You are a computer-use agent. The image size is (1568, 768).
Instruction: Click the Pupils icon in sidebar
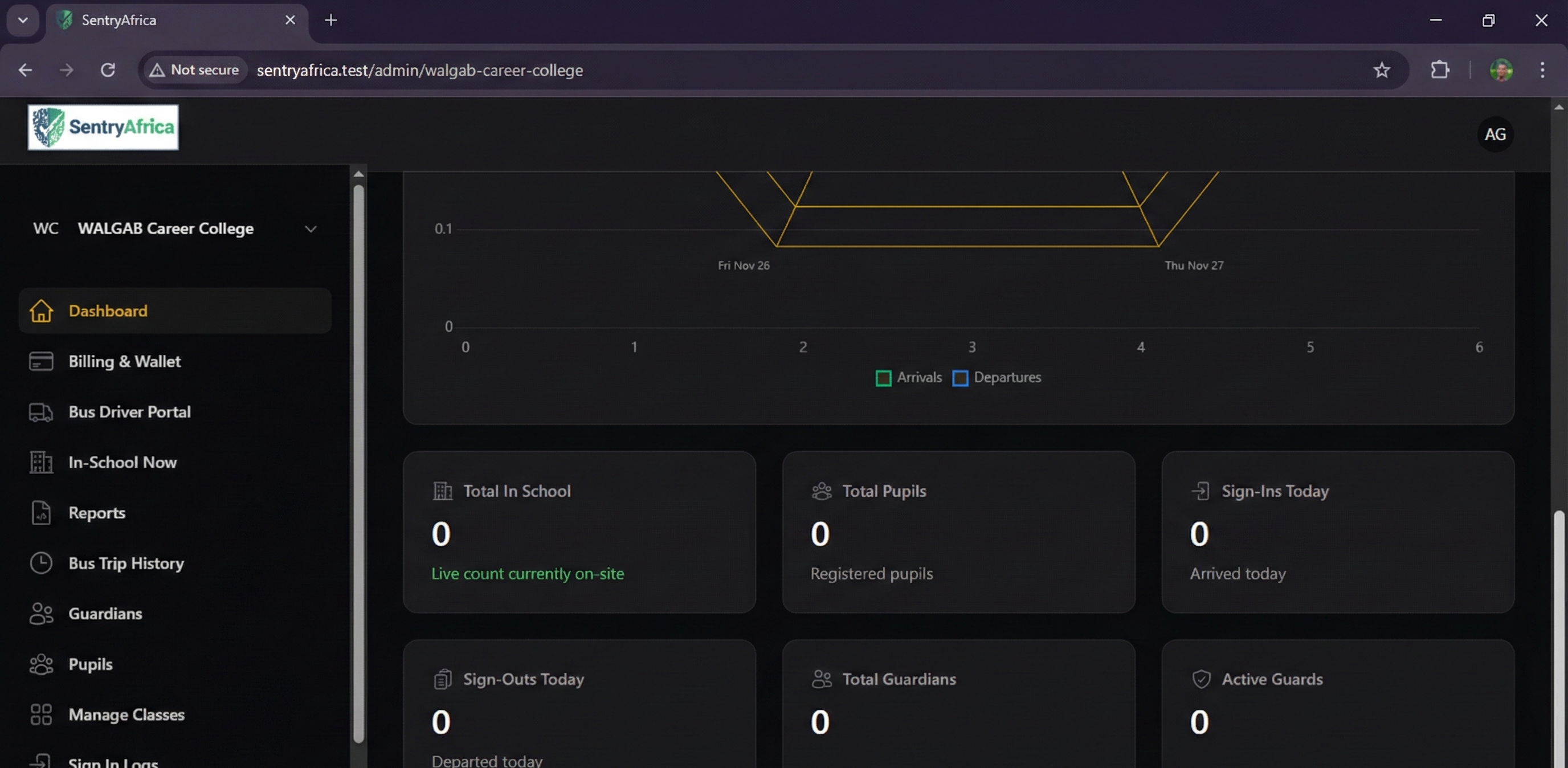click(40, 664)
